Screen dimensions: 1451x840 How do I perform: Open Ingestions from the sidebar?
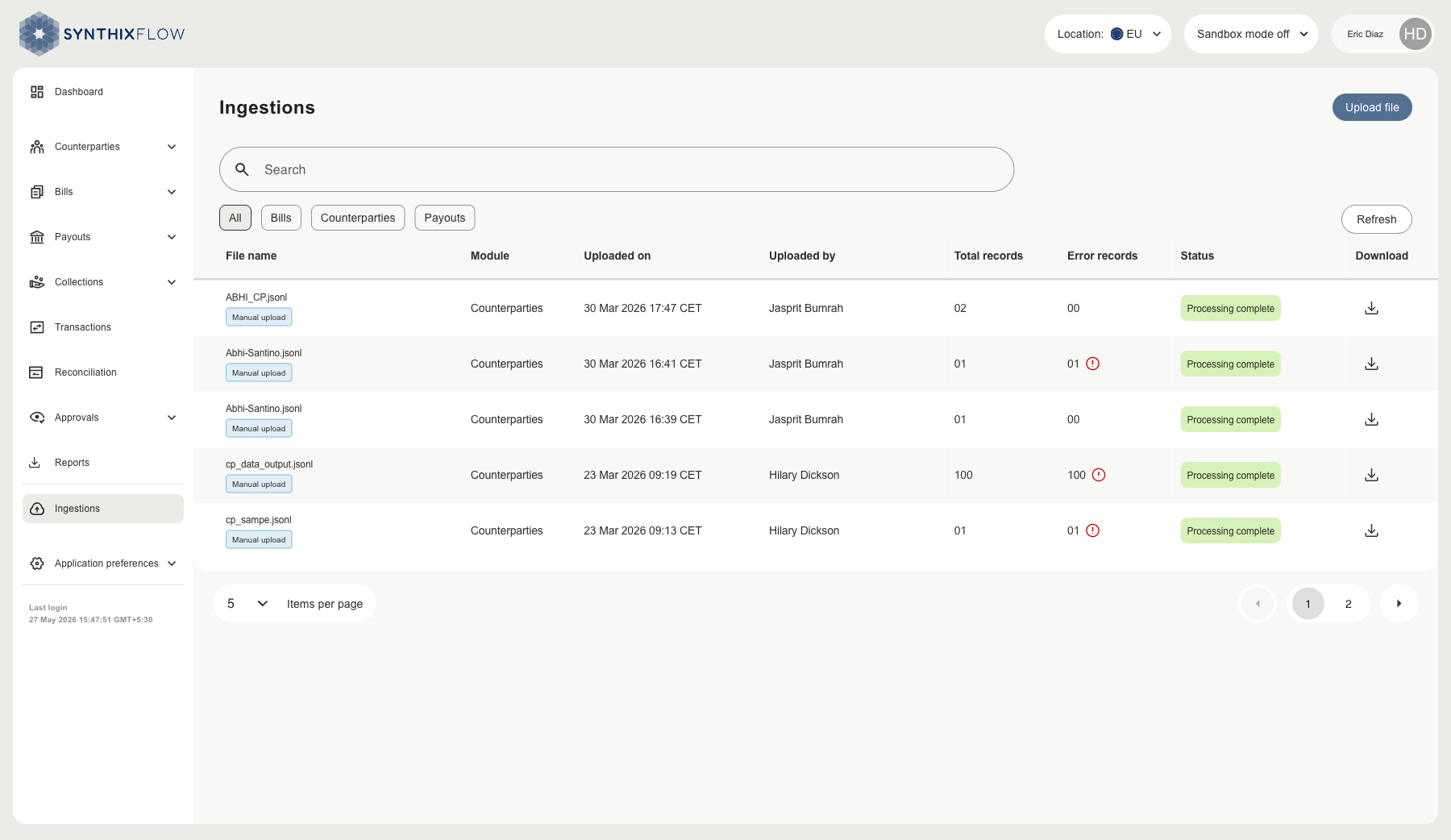tap(103, 509)
